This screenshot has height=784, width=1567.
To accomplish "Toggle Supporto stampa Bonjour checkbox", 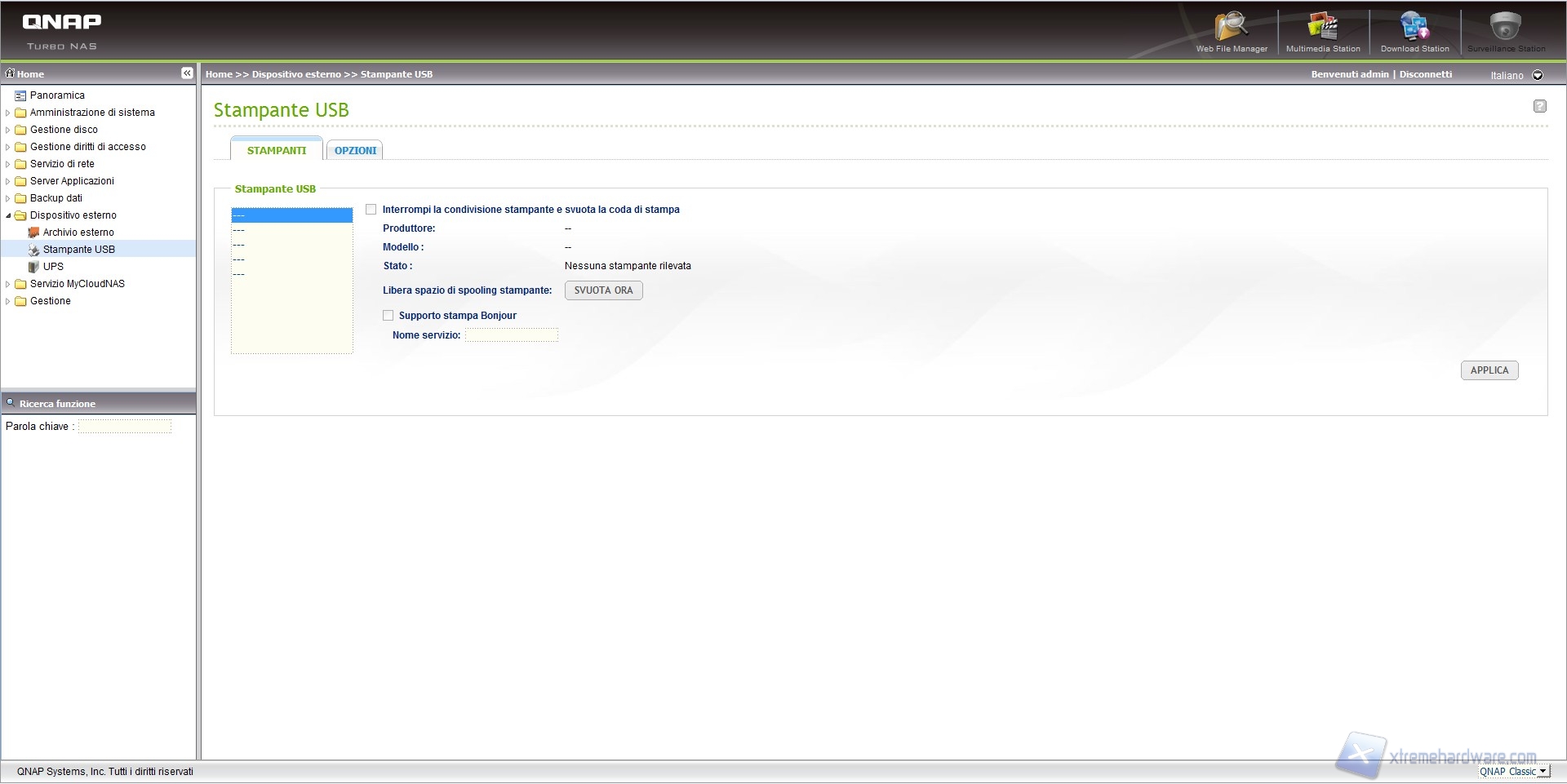I will (388, 316).
